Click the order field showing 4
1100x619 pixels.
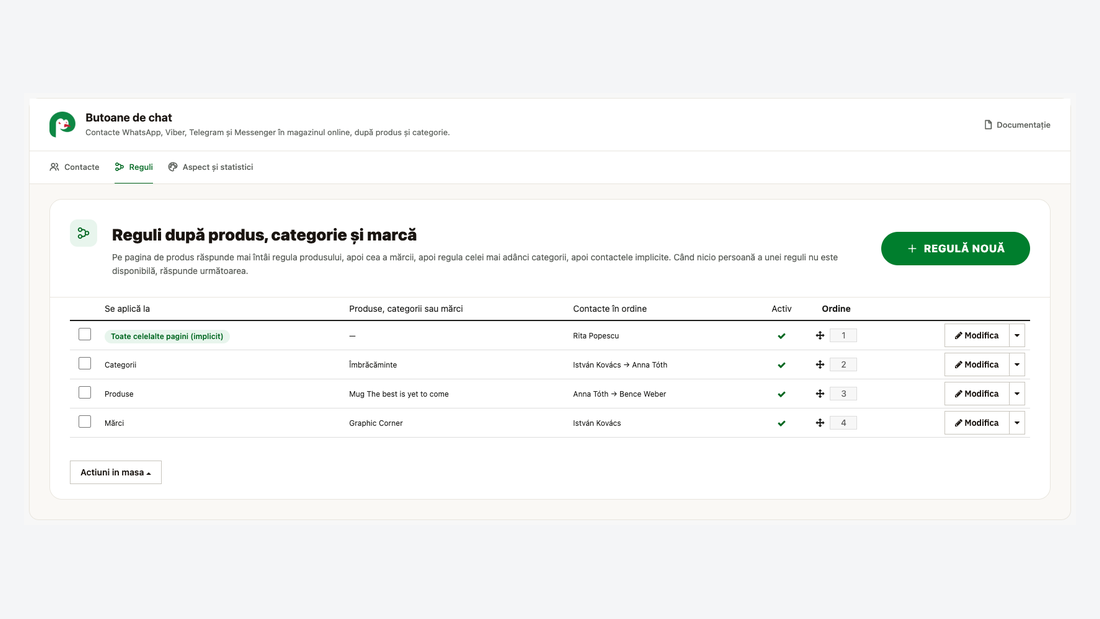(843, 423)
